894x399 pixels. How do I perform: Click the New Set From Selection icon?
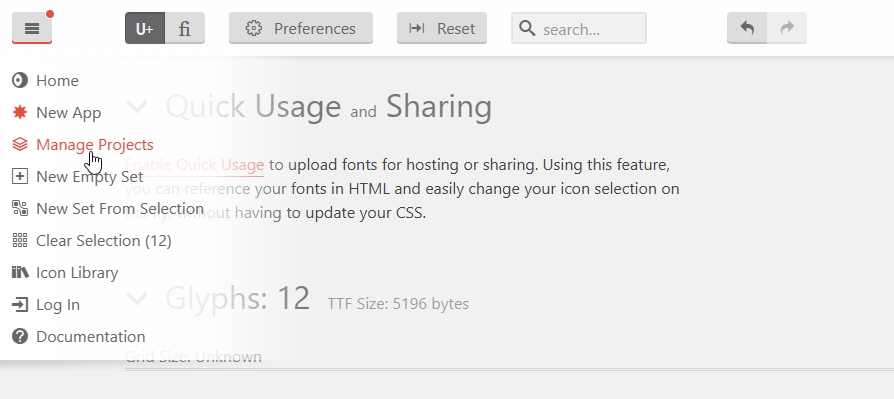[x=20, y=208]
